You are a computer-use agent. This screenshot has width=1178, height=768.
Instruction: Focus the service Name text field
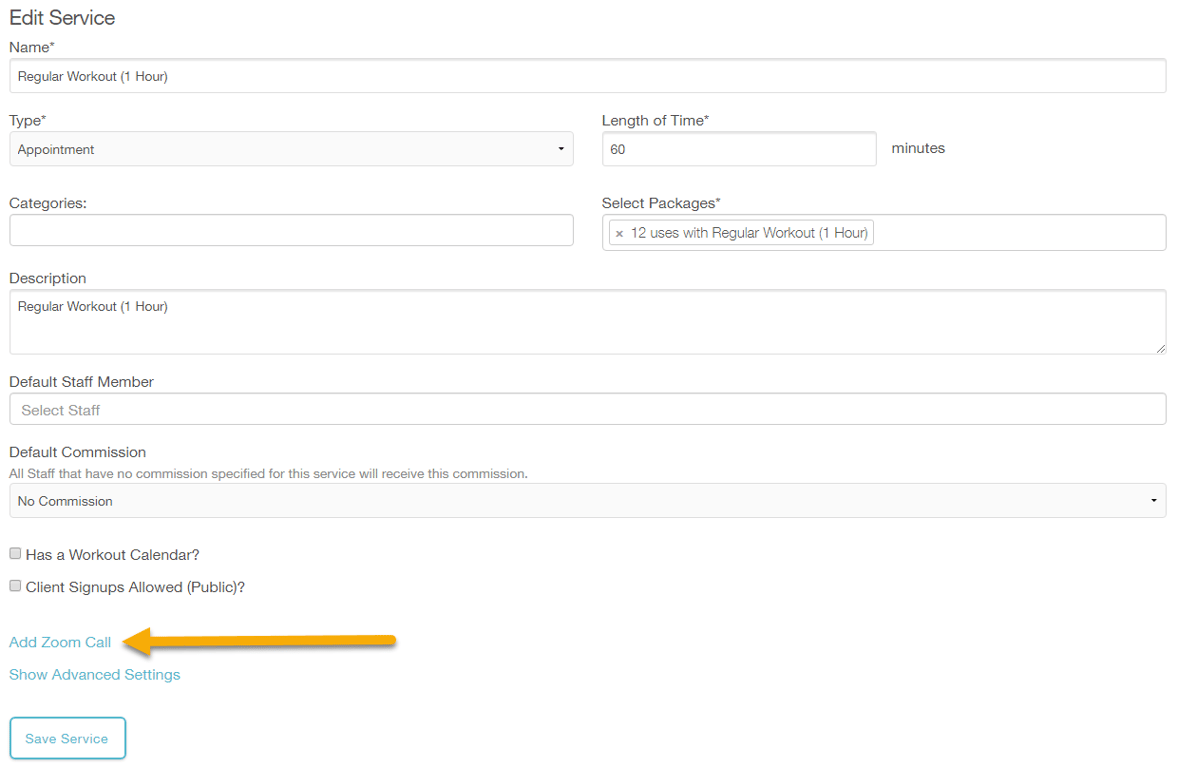pos(587,76)
